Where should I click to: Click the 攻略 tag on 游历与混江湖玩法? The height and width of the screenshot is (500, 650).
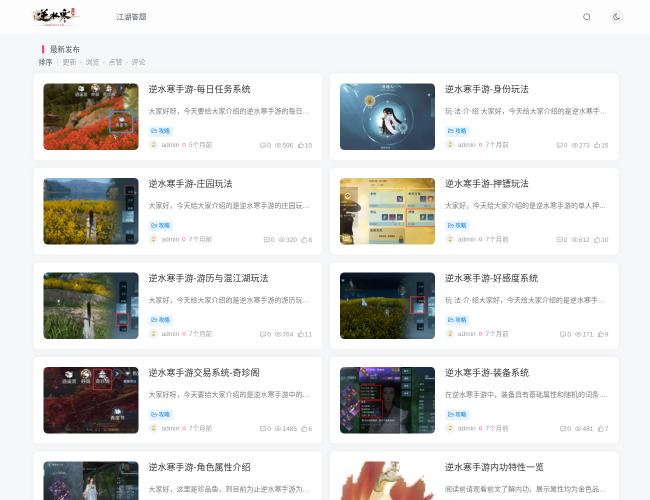(161, 319)
